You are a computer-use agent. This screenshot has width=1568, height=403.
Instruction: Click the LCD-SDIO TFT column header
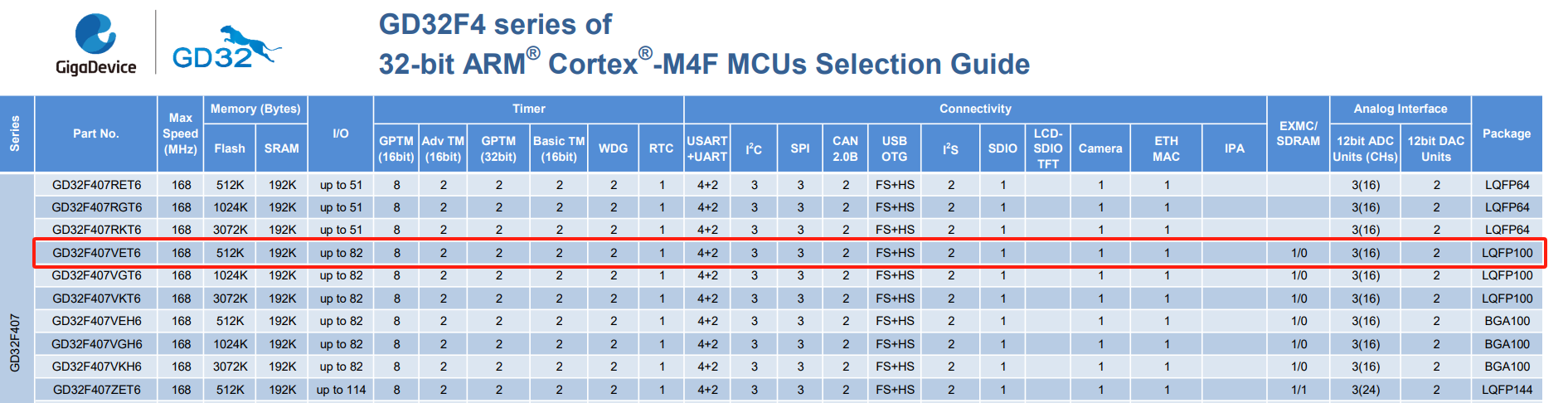1047,148
